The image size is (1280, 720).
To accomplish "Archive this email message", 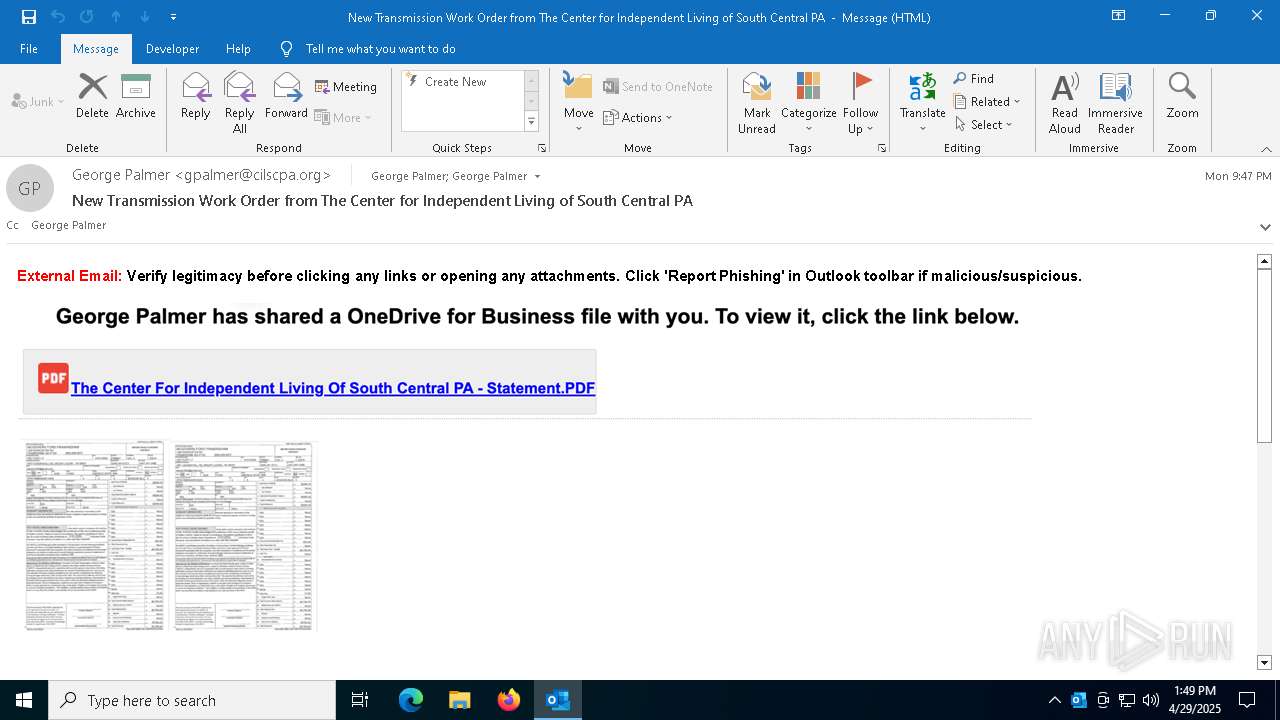I will [136, 97].
